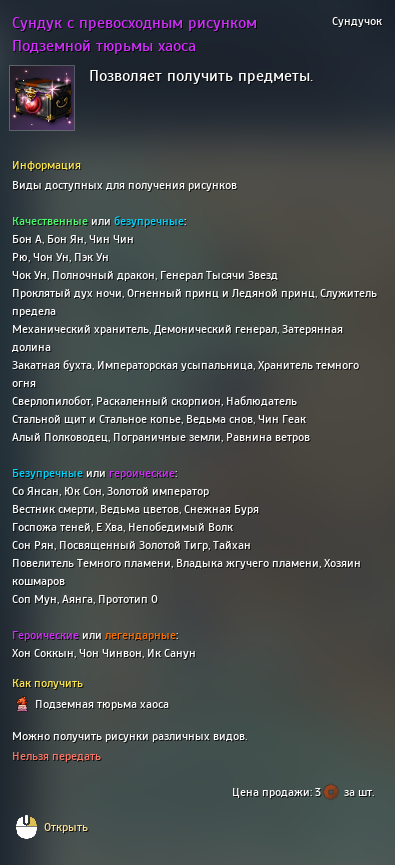Image resolution: width=395 pixels, height=865 pixels.
Task: Click the Позволяет получить предметы description
Action: [201, 77]
